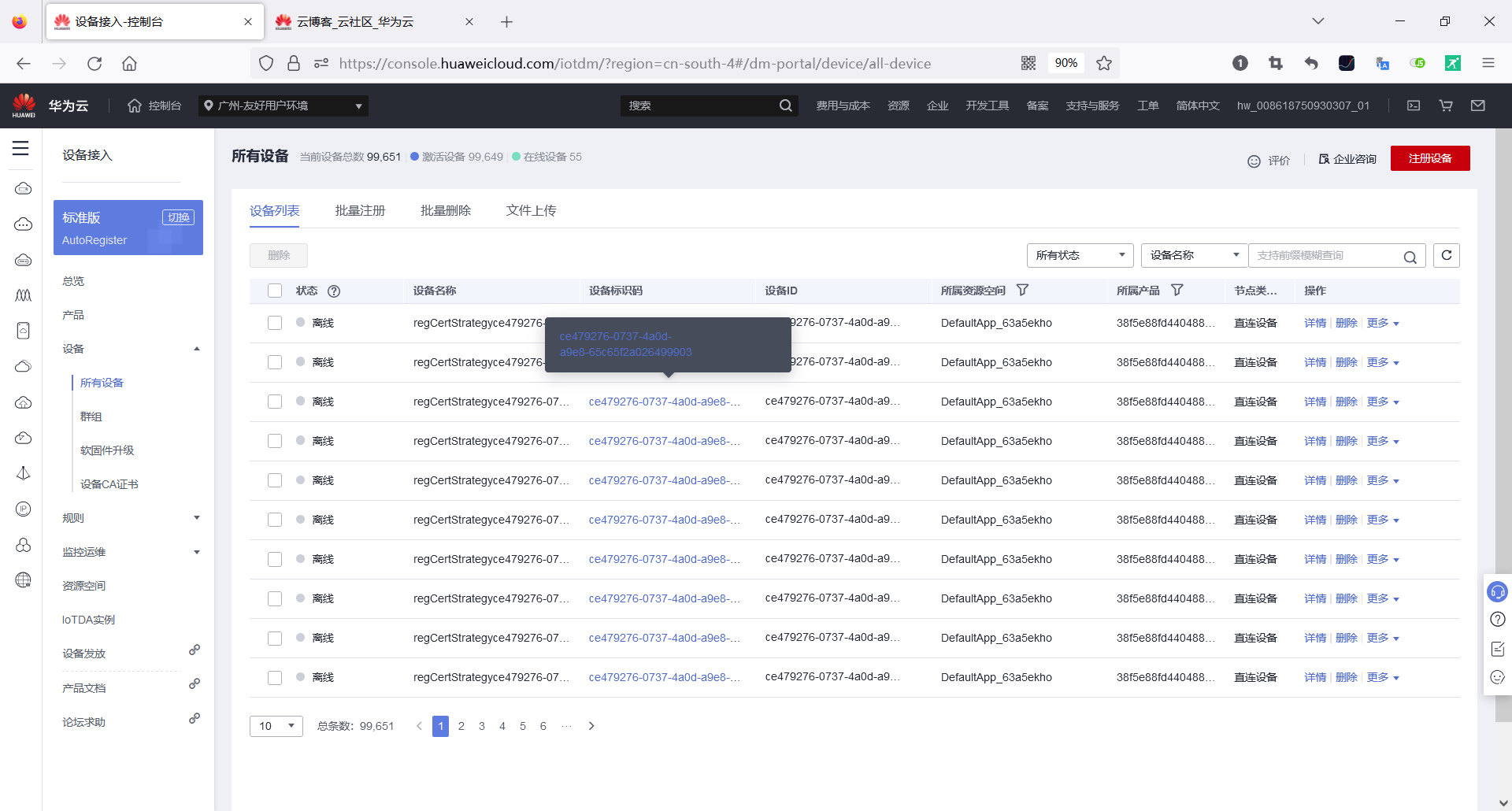This screenshot has height=811, width=1512.
Task: Open the 广州-友好用户环境 region dropdown
Action: pyautogui.click(x=283, y=106)
